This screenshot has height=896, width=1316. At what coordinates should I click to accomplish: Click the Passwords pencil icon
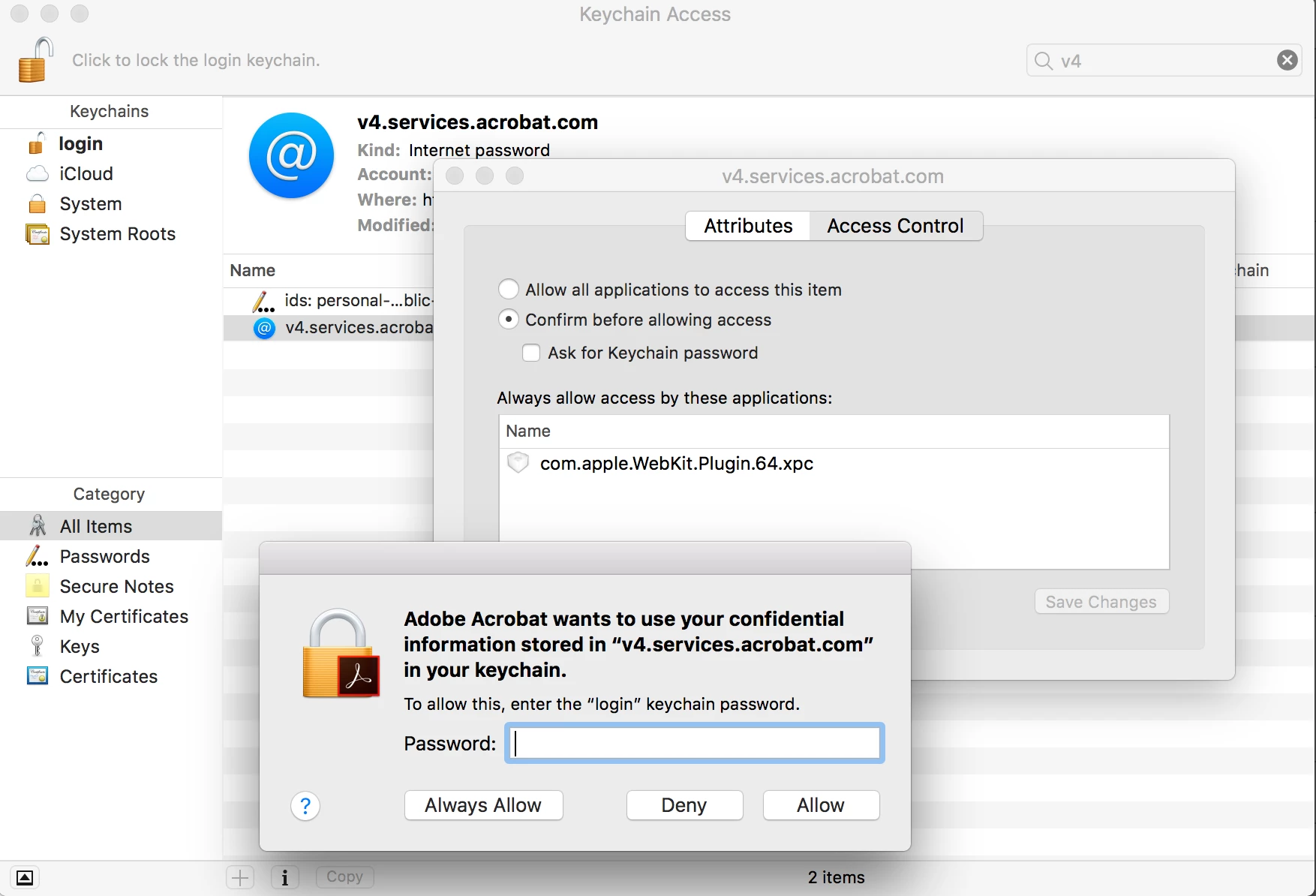point(37,556)
